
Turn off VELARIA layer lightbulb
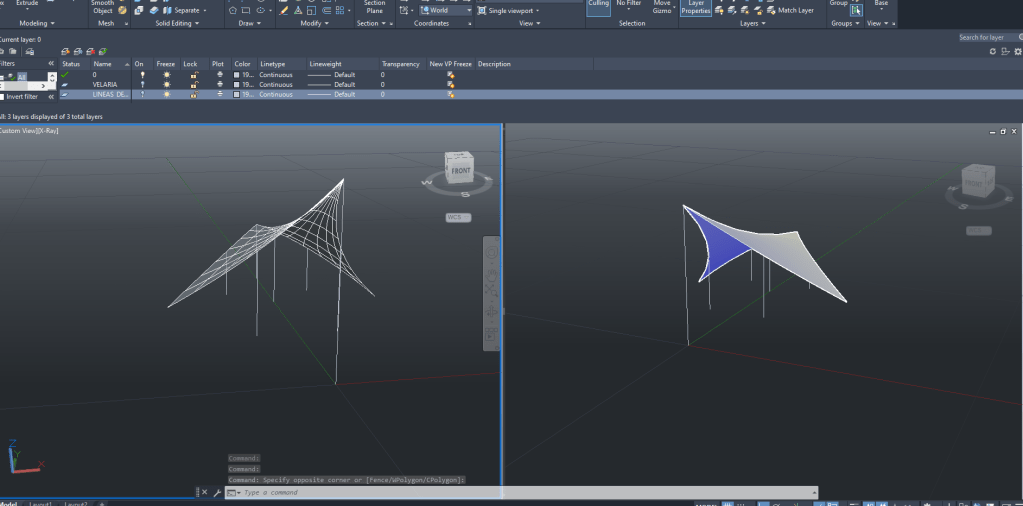[142, 84]
